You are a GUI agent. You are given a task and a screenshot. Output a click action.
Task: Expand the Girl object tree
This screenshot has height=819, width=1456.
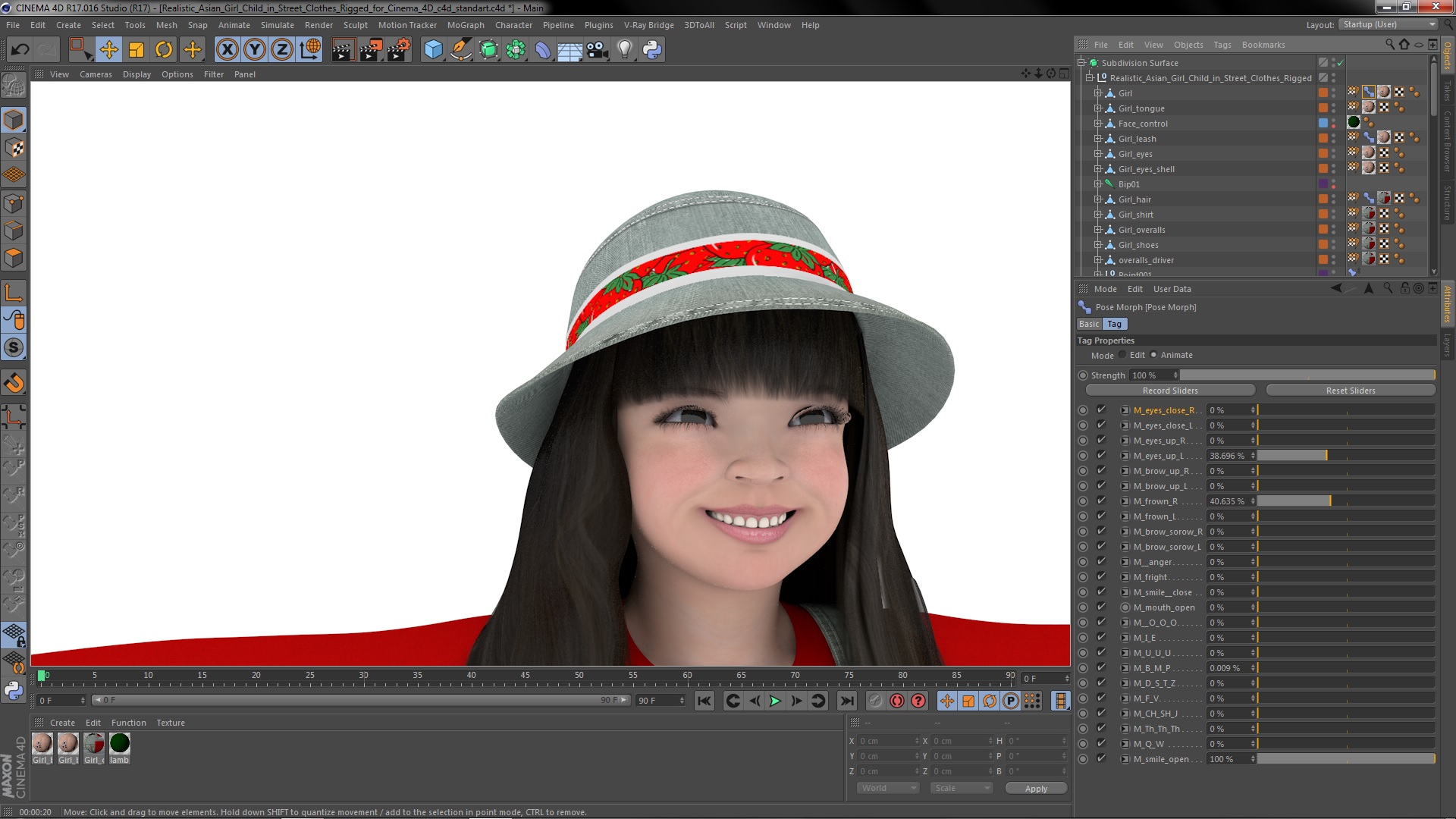click(x=1097, y=93)
